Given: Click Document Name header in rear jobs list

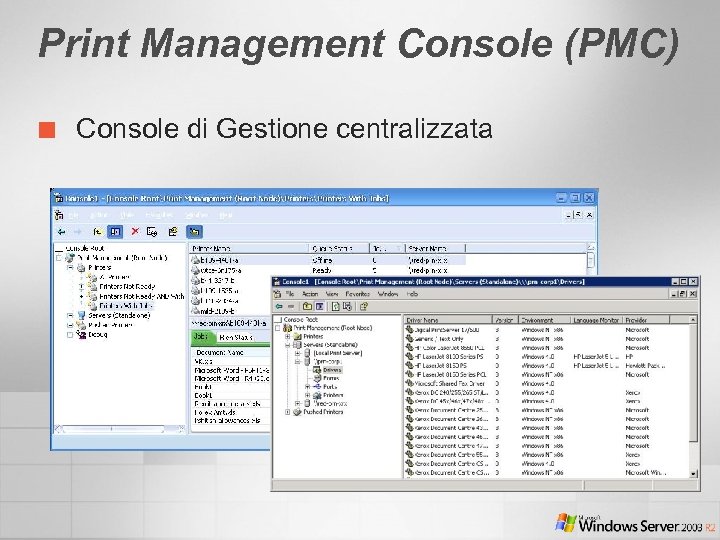Looking at the screenshot, I should click(231, 353).
